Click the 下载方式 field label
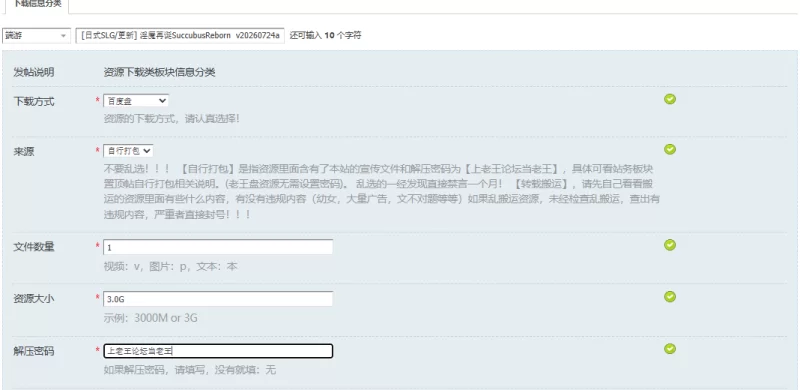Screen dimensions: 800x390 pyautogui.click(x=34, y=102)
